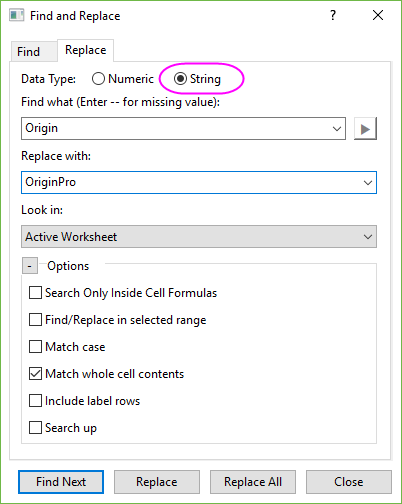Click the arrow button beside Find what
This screenshot has height=504, width=402.
365,129
